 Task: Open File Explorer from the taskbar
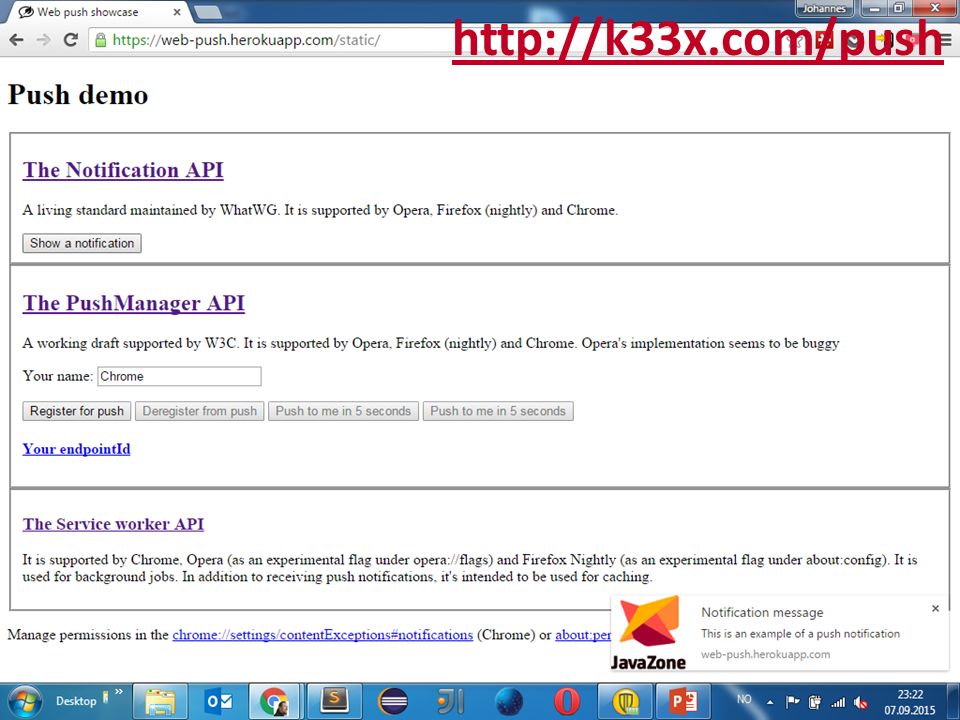(159, 702)
